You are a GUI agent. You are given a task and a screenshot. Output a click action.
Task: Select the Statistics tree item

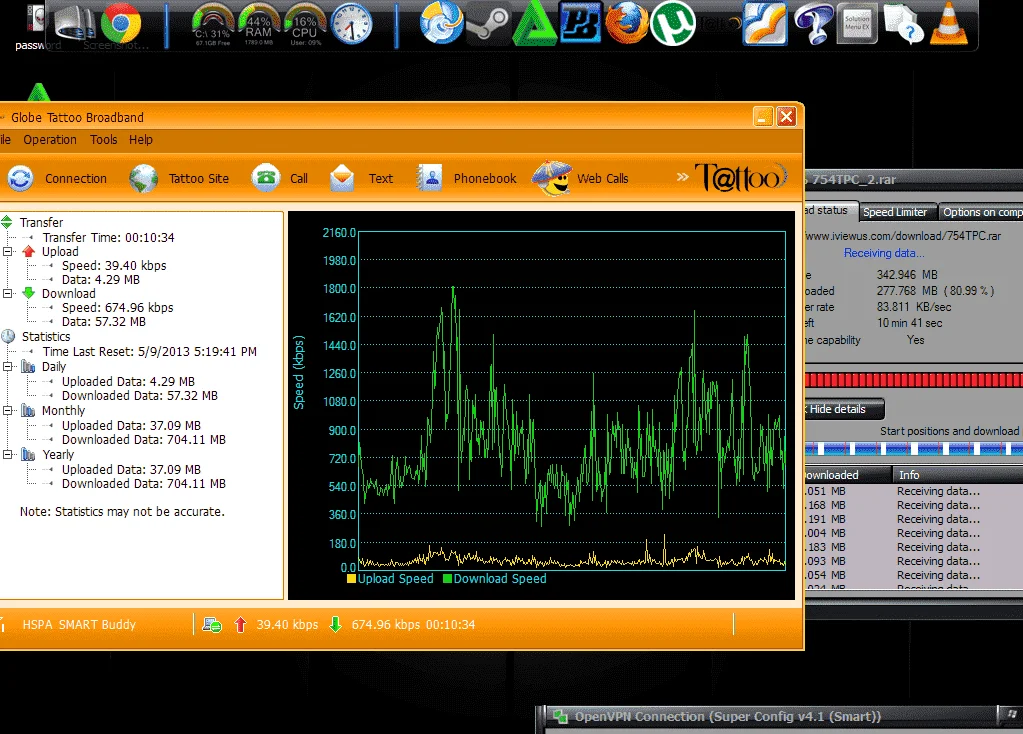pos(46,337)
